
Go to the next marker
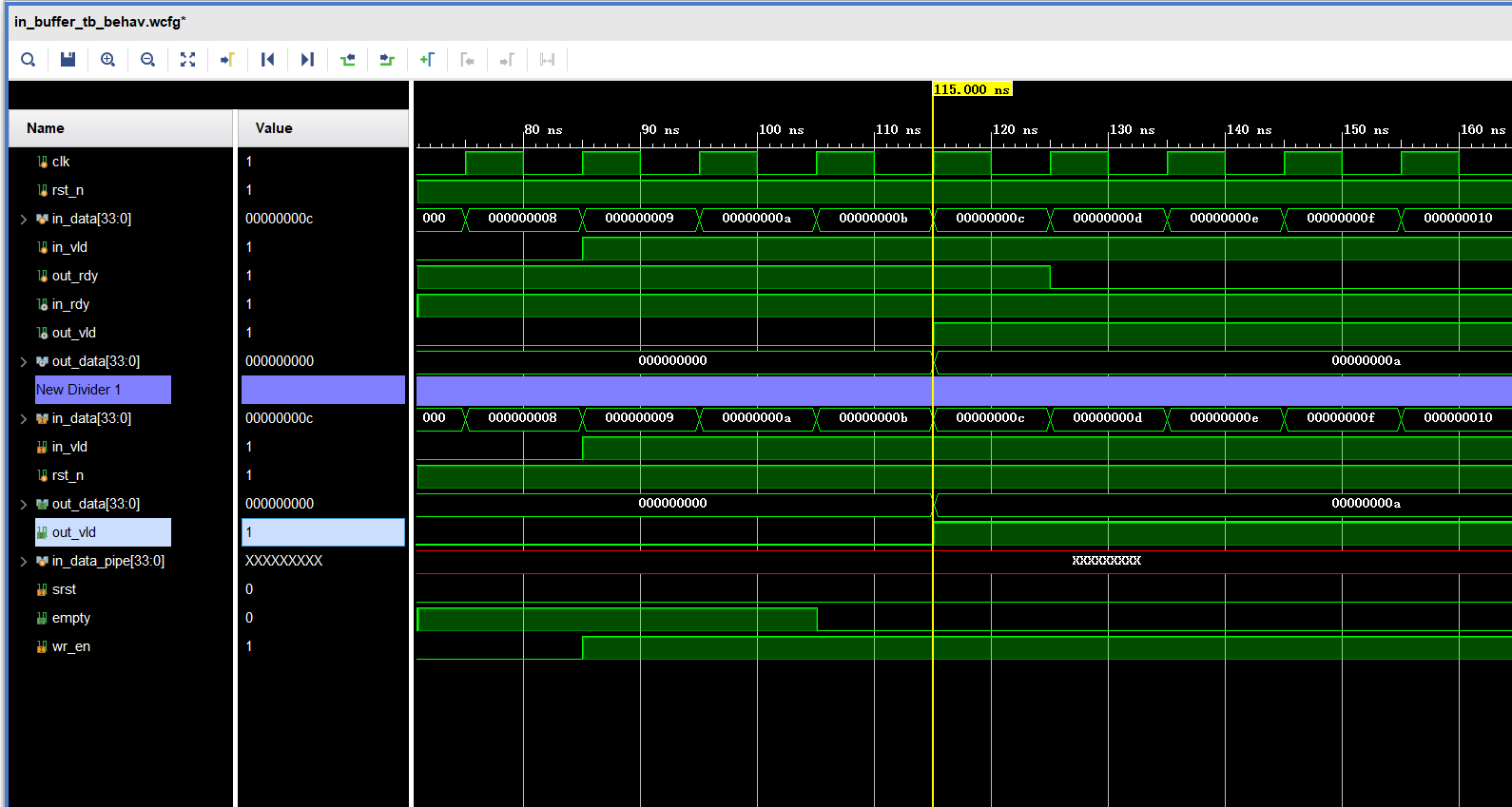click(x=507, y=60)
